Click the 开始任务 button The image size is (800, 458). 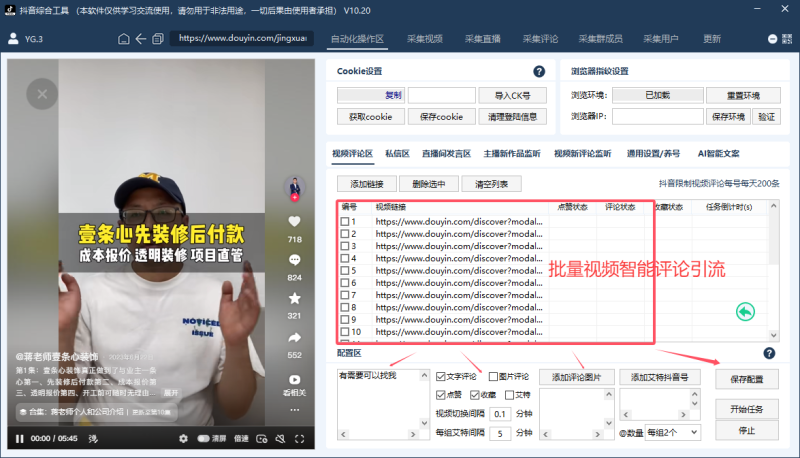[746, 409]
